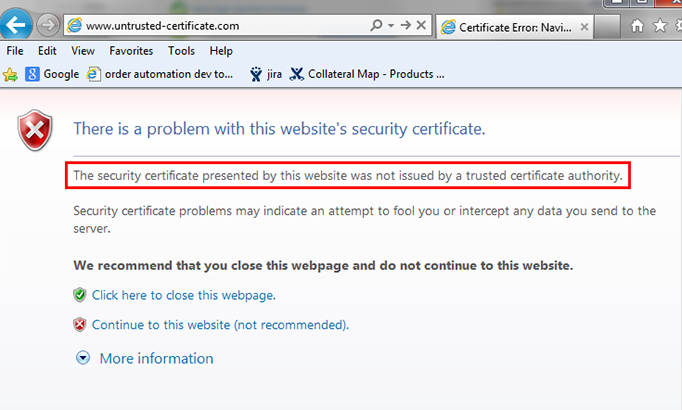Open the jira bookmark
The height and width of the screenshot is (410, 682).
tap(266, 74)
